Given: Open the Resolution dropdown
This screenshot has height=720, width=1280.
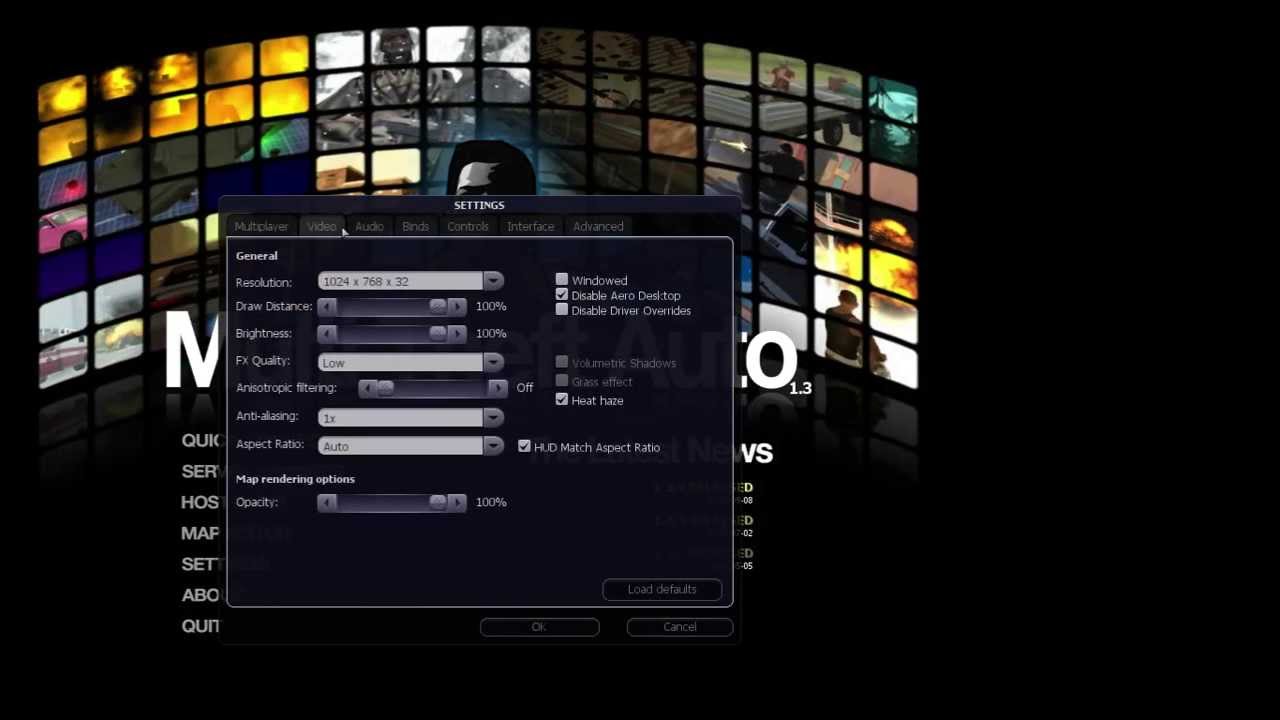Looking at the screenshot, I should (494, 282).
